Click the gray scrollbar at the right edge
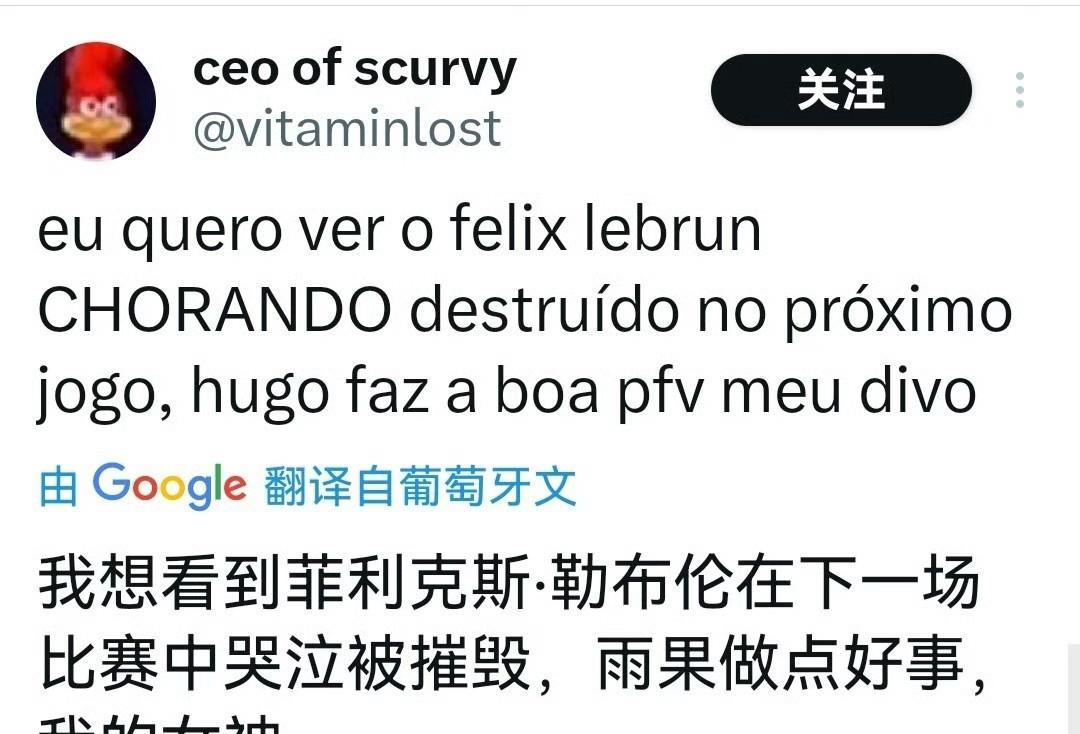The image size is (1080, 734). click(1074, 689)
